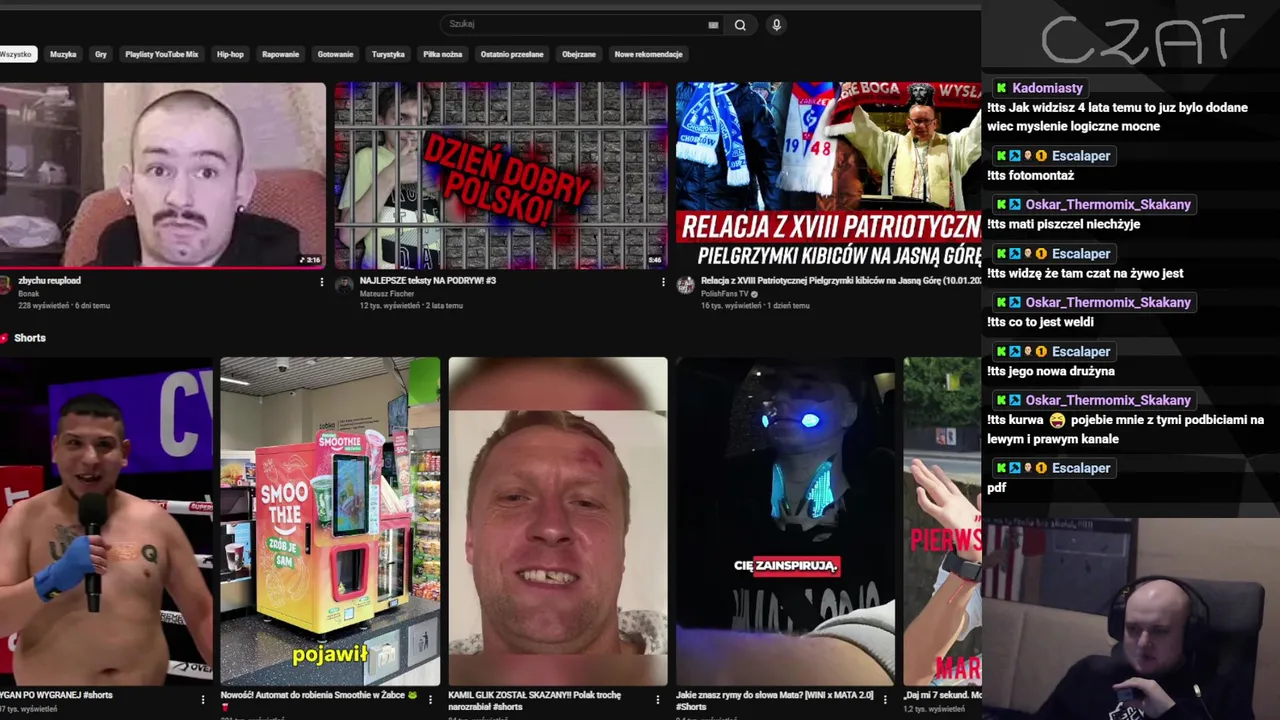The image size is (1280, 720).
Task: Focus the Szukaj search field
Action: click(x=583, y=24)
